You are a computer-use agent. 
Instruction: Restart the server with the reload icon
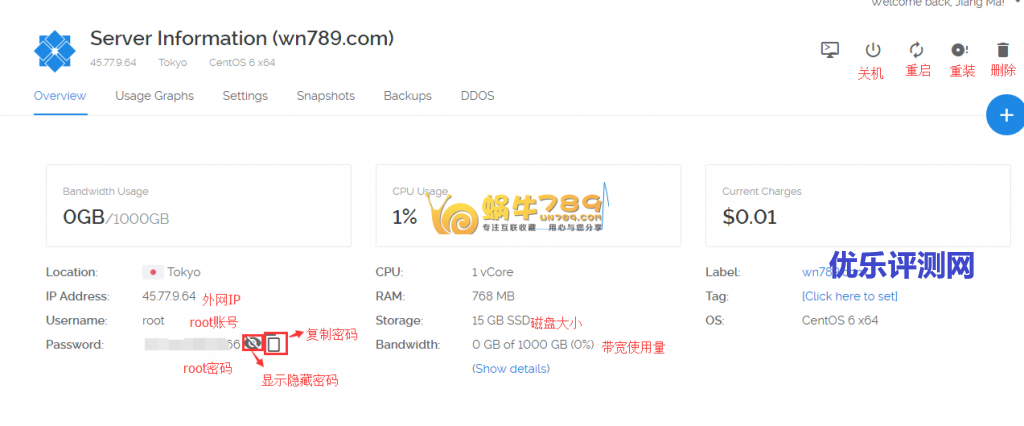[x=916, y=50]
